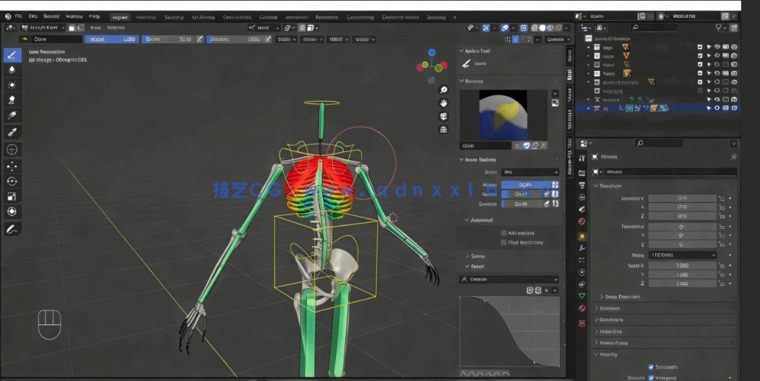
Task: Select the Blur tool in left toolbar
Action: 12,70
